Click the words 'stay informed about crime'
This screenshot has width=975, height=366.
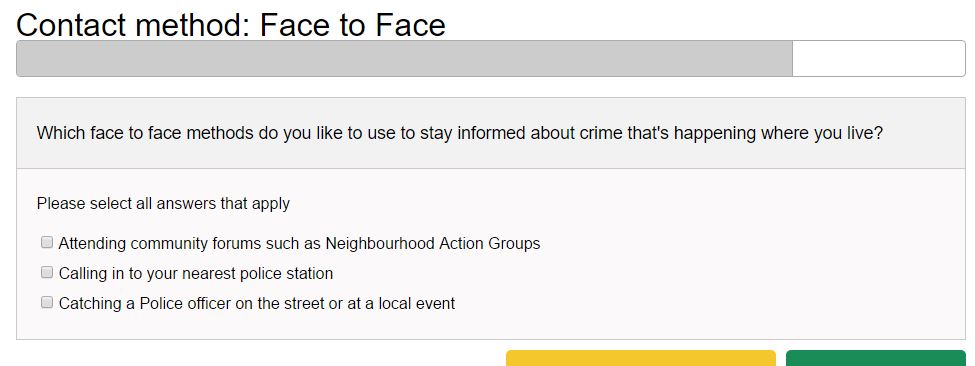pyautogui.click(x=521, y=133)
